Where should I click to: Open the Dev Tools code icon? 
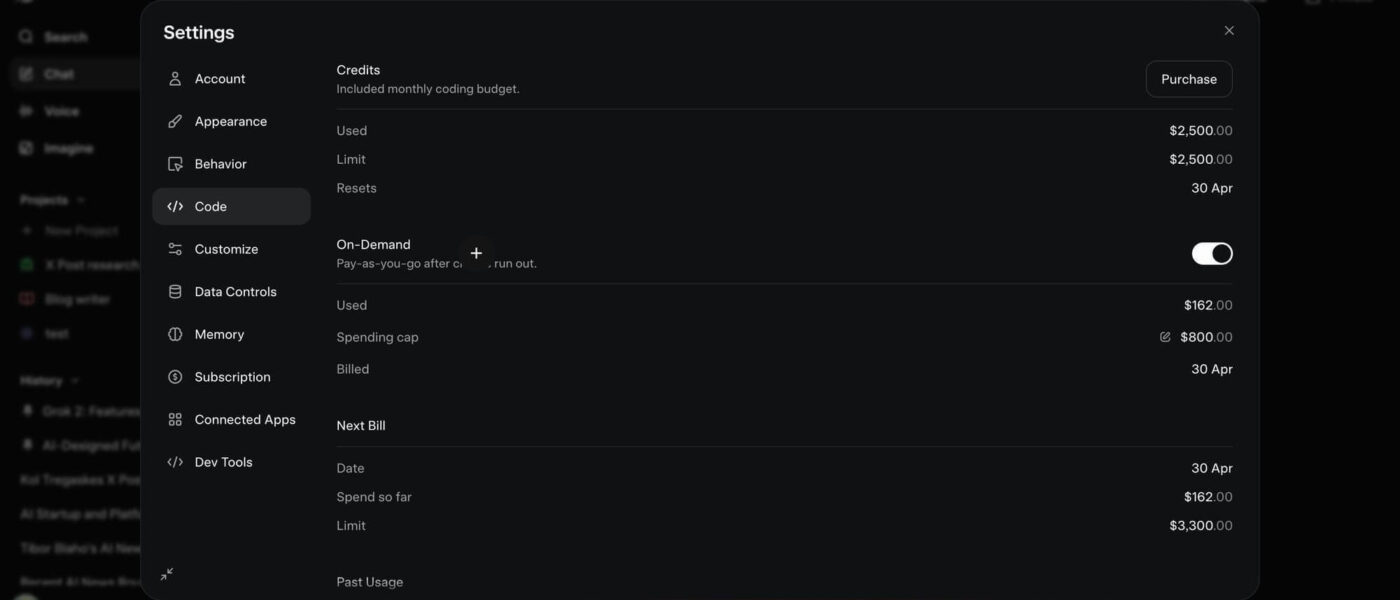pos(174,461)
